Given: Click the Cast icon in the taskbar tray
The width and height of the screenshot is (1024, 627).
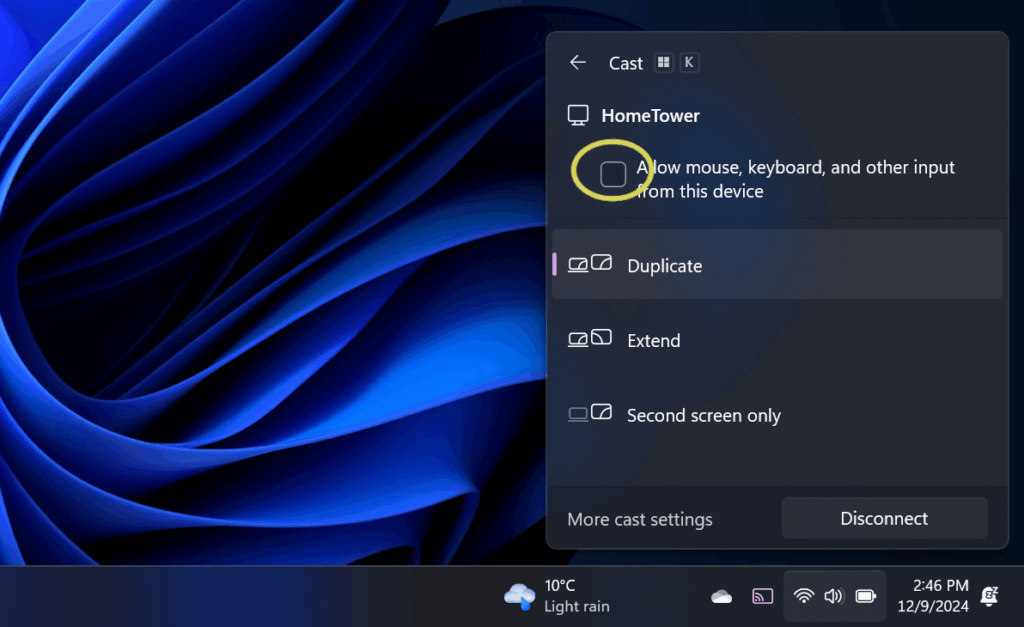Looking at the screenshot, I should click(763, 597).
